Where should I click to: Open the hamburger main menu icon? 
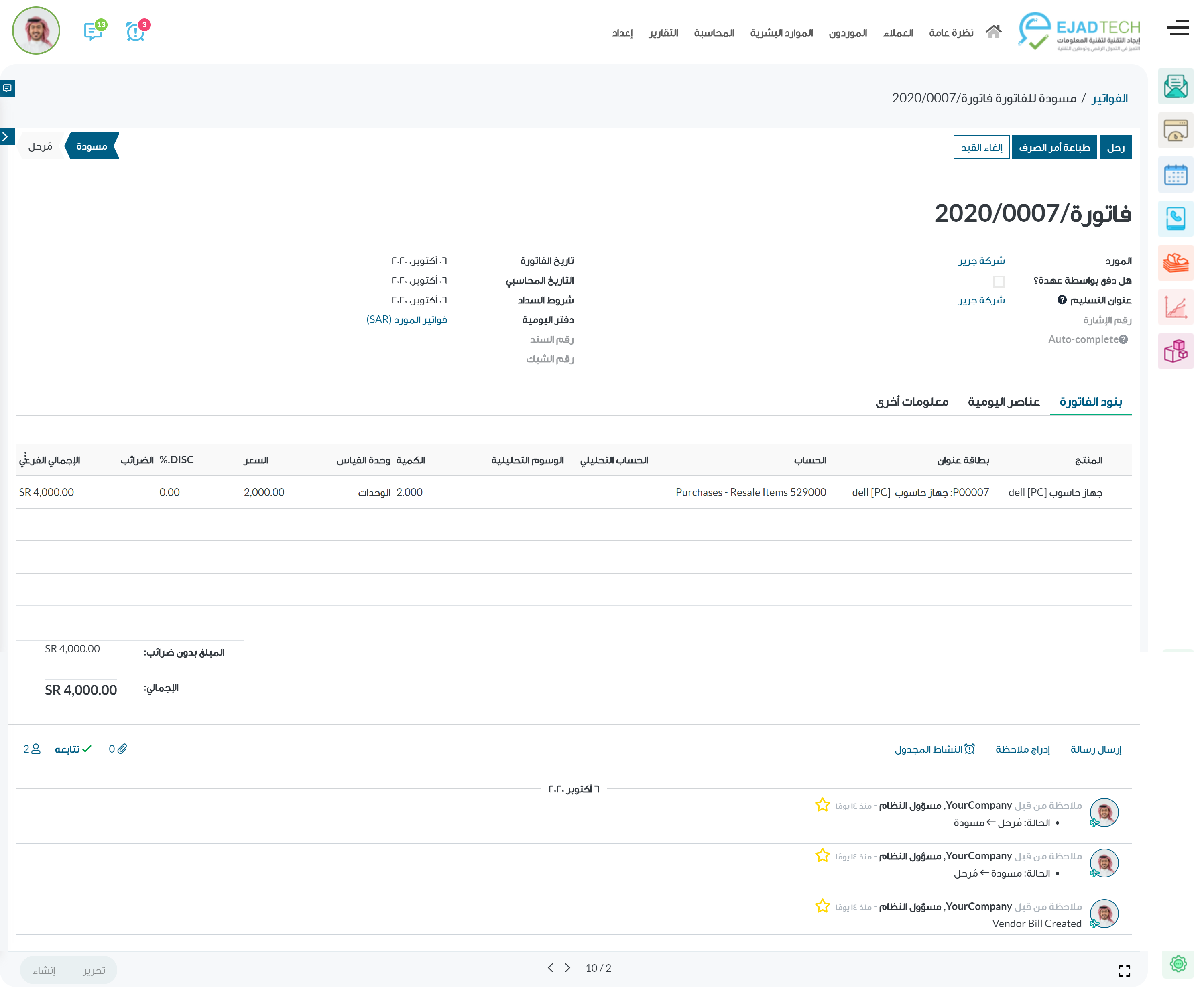click(1177, 28)
